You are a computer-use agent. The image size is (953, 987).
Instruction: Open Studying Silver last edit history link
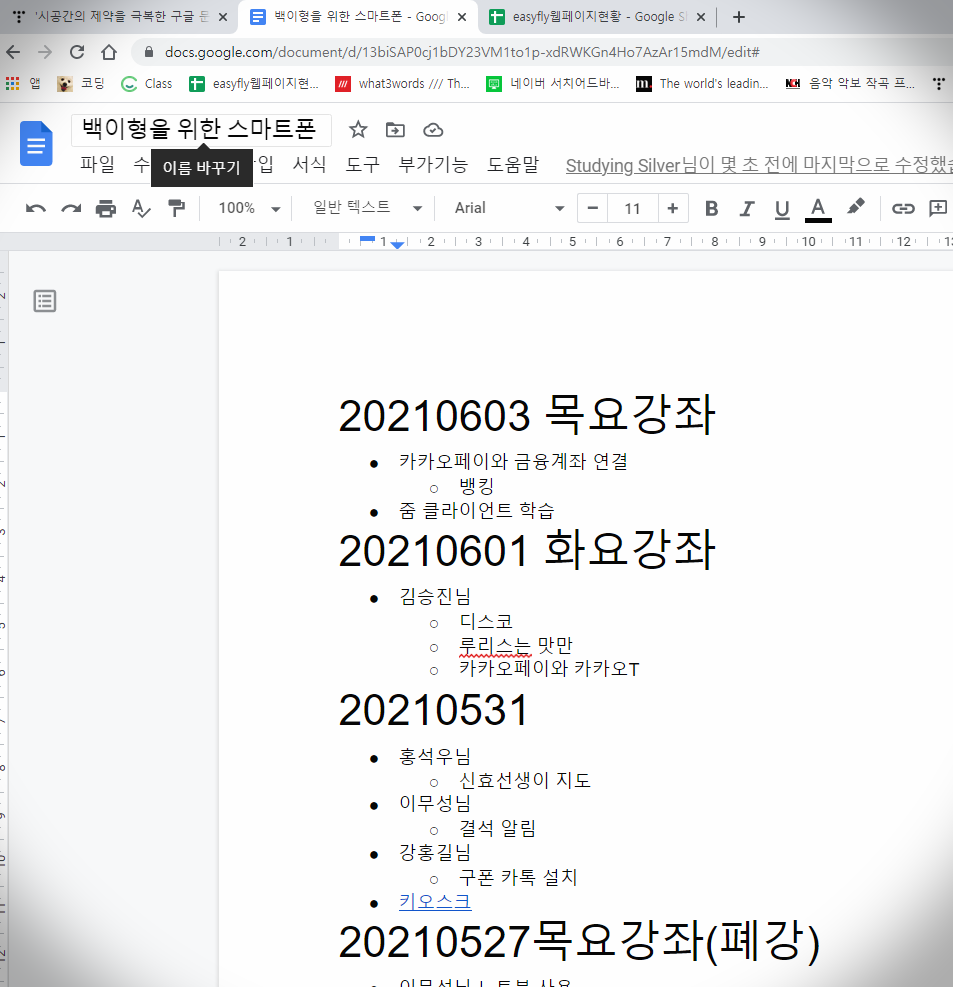pyautogui.click(x=759, y=165)
